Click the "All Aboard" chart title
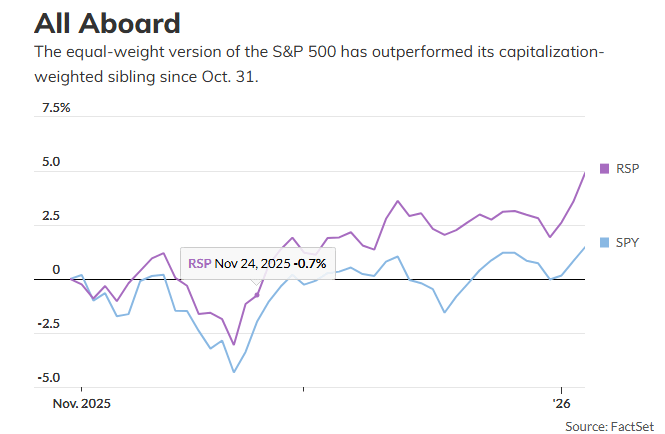This screenshot has height=434, width=665. pyautogui.click(x=107, y=23)
